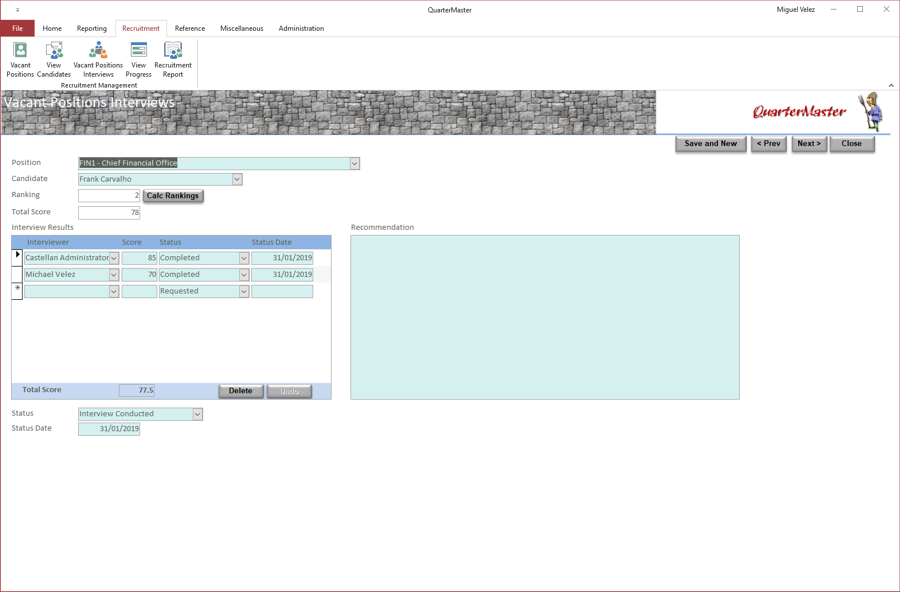
Task: Expand the Candidate dropdown arrow
Action: [237, 180]
